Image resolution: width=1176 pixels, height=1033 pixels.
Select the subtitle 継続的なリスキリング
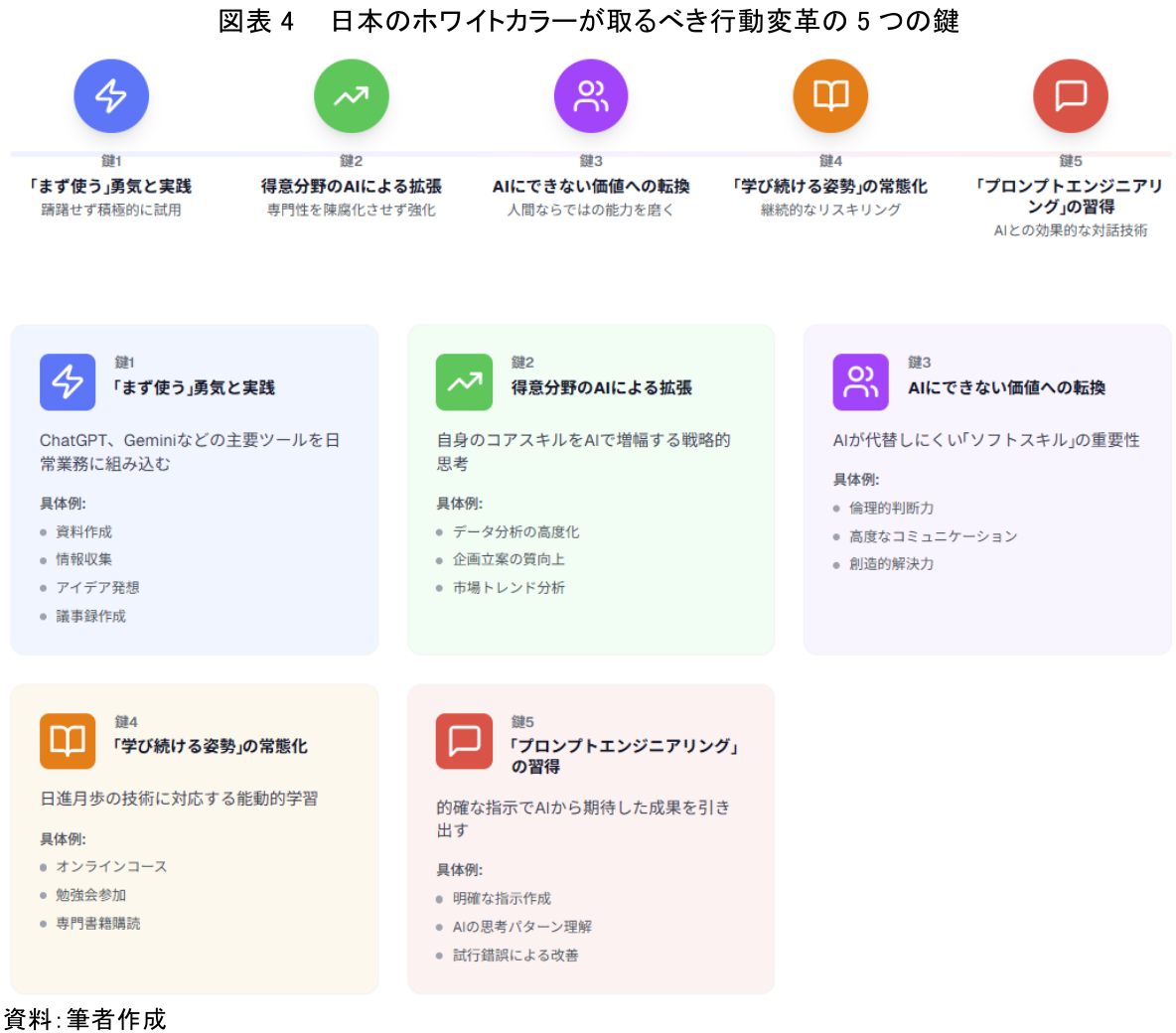click(x=830, y=211)
